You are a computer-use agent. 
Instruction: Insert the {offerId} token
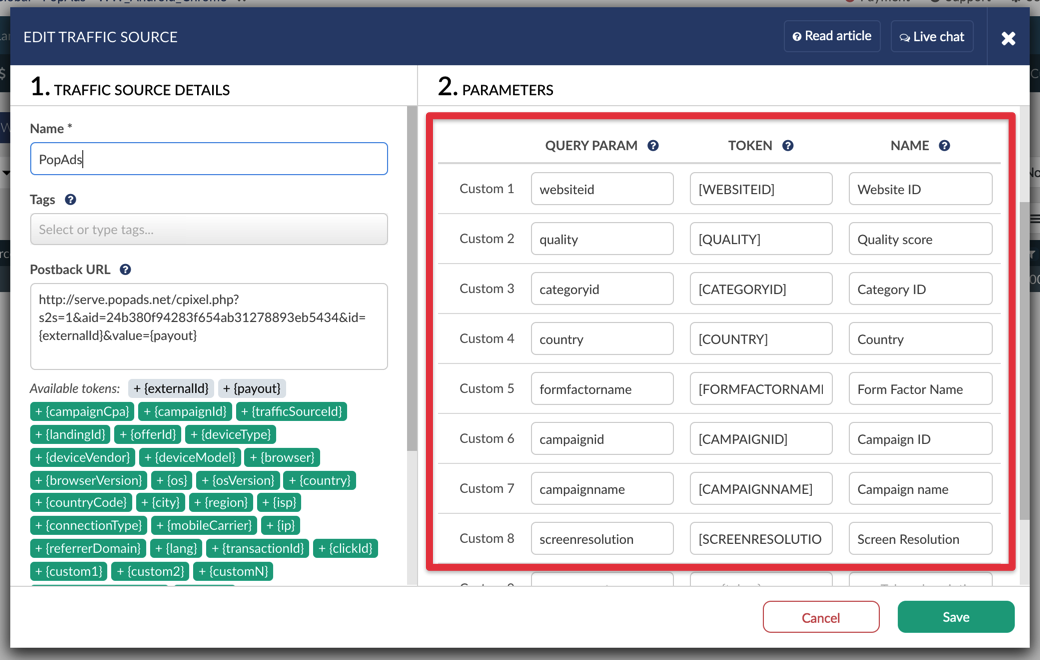(x=148, y=434)
